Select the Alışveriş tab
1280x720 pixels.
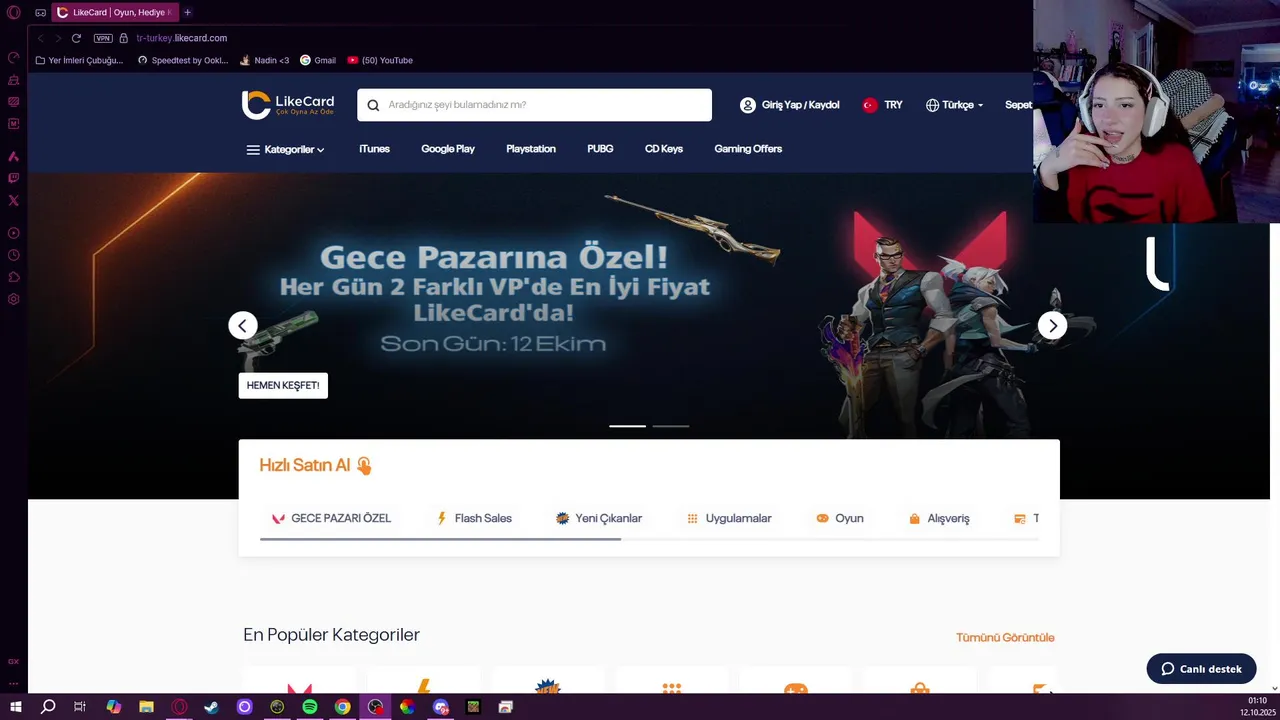(939, 518)
